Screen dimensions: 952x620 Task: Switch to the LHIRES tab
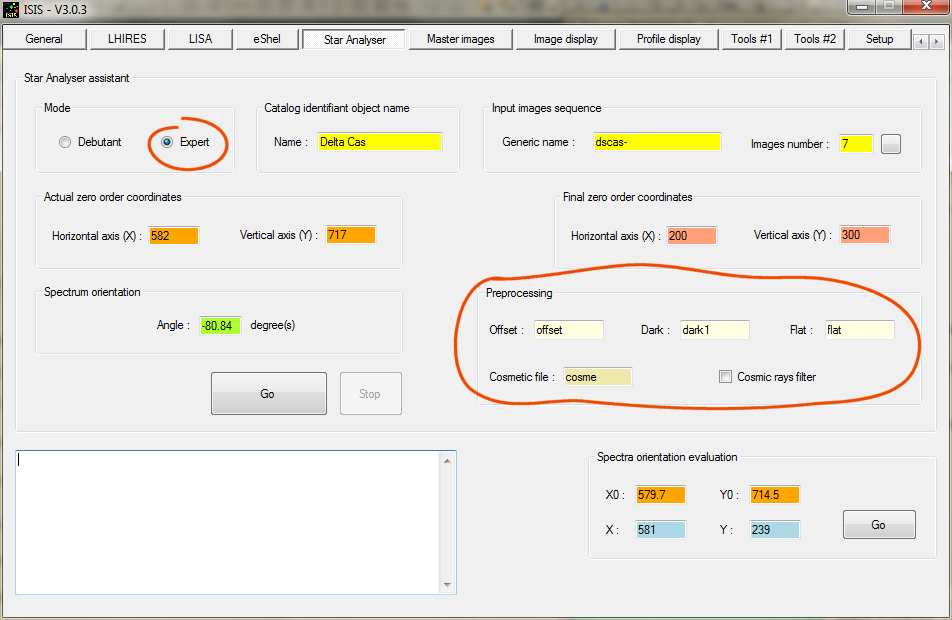tap(119, 39)
